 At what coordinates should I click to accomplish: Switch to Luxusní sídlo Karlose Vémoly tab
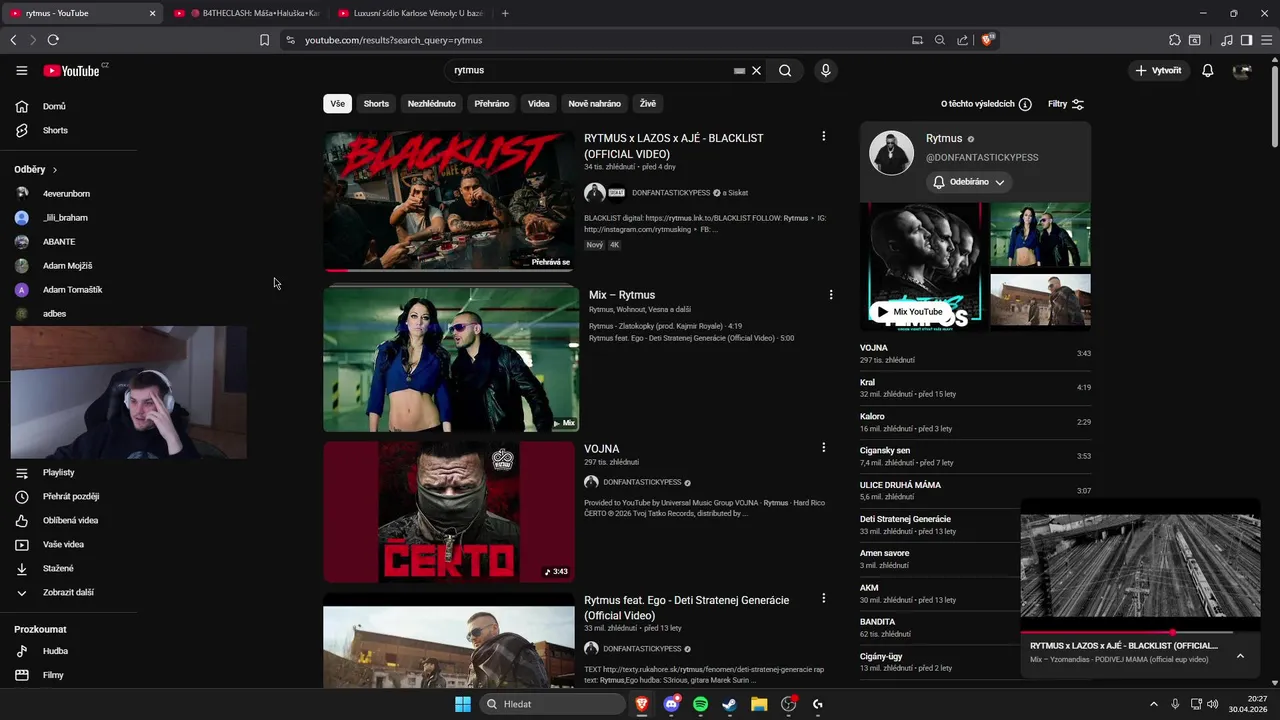pos(410,13)
